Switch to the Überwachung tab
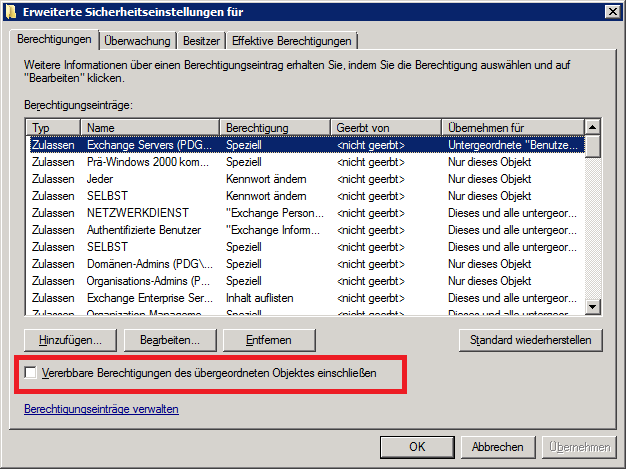This screenshot has height=469, width=626. pos(138,41)
